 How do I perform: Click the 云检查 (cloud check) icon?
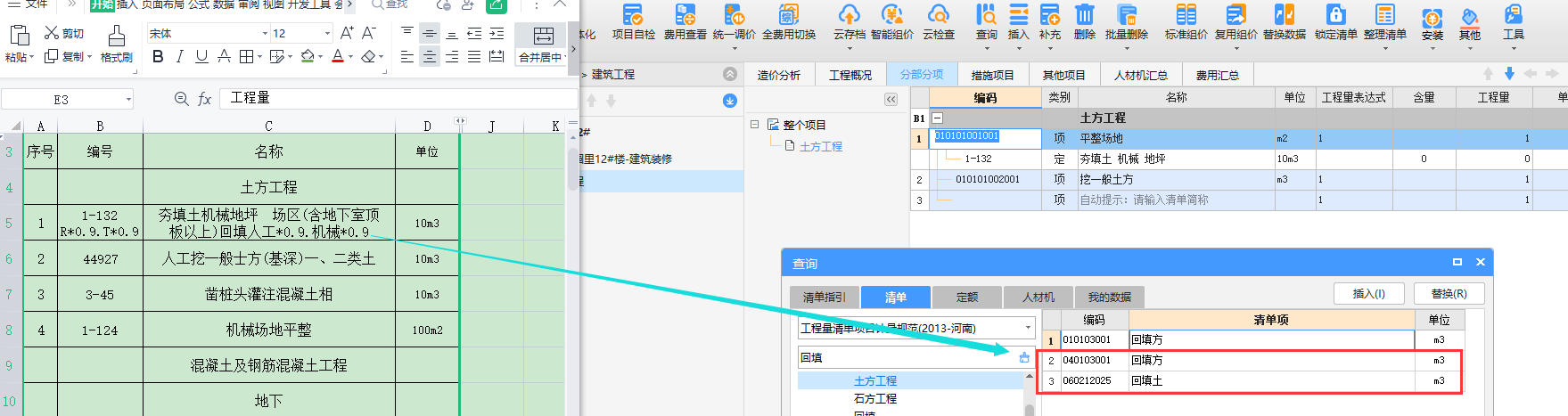click(938, 15)
